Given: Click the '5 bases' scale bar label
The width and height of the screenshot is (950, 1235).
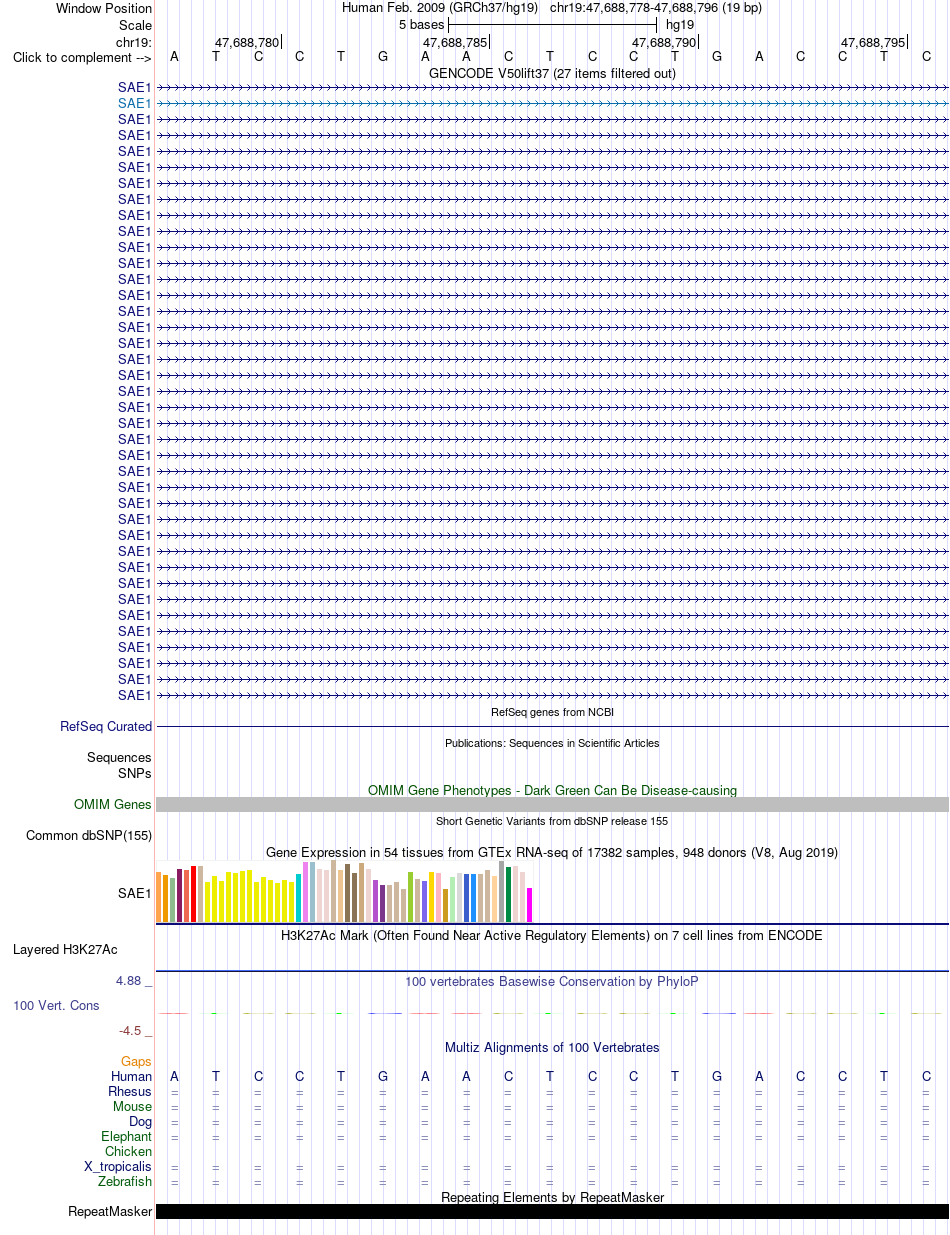Looking at the screenshot, I should pyautogui.click(x=421, y=25).
